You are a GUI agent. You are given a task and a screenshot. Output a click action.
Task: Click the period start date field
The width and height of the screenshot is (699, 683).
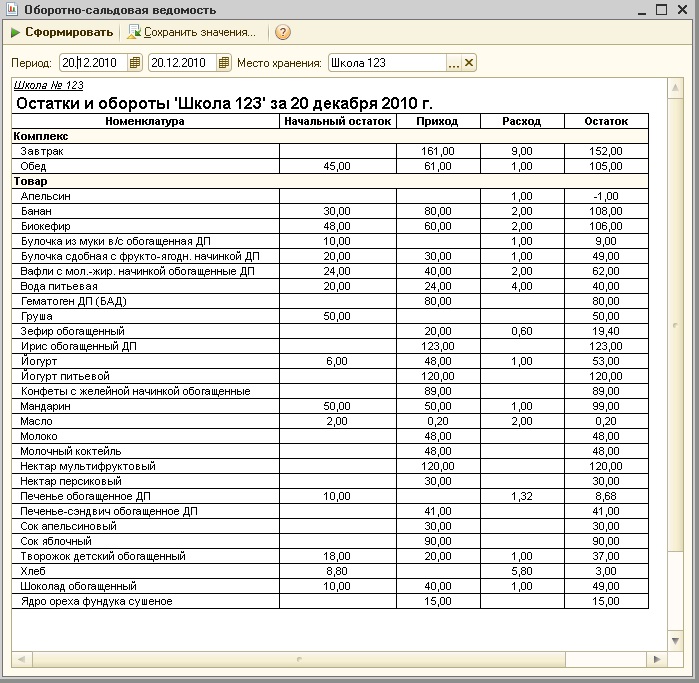pyautogui.click(x=93, y=63)
